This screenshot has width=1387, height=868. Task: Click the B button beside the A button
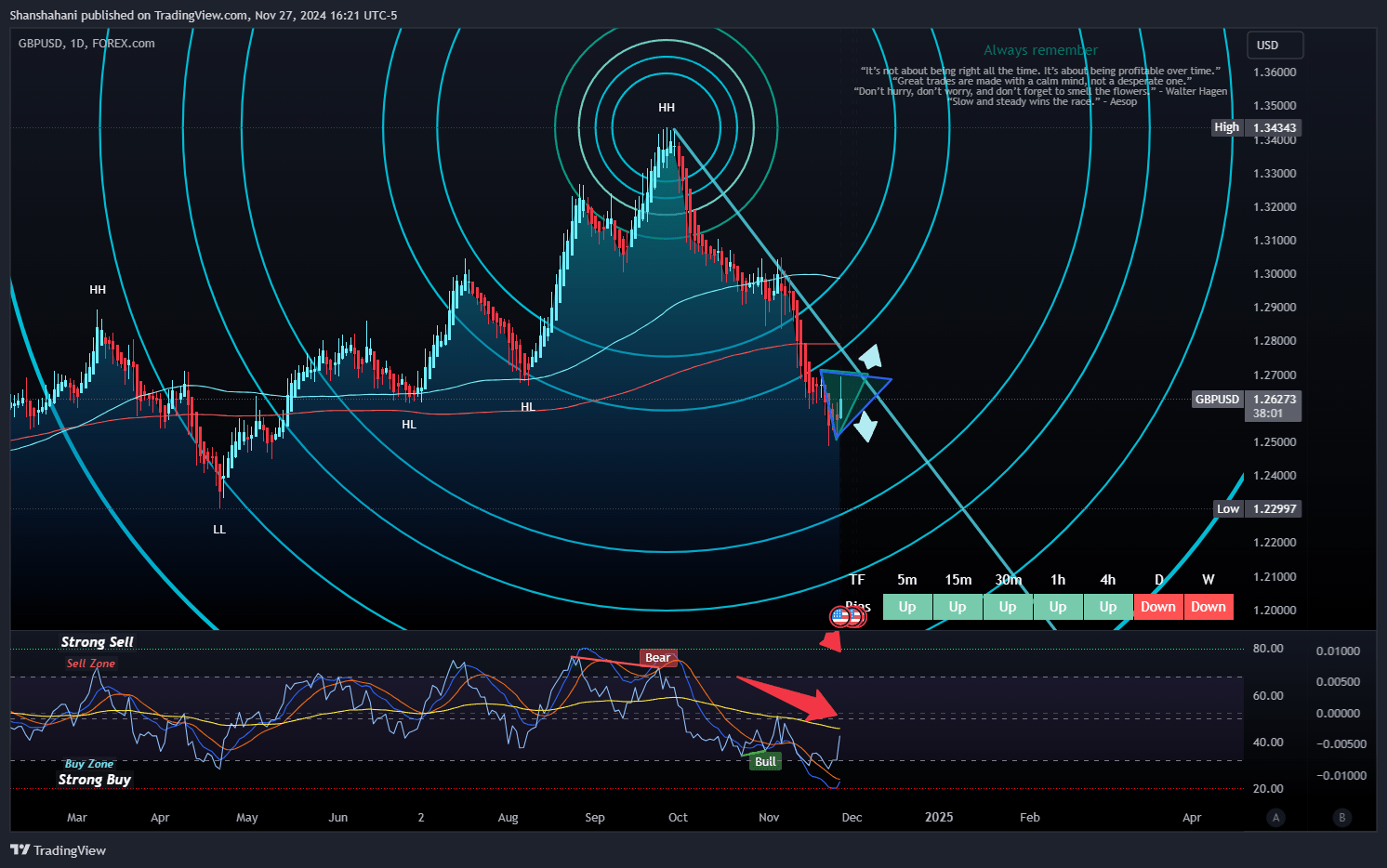tap(1341, 818)
